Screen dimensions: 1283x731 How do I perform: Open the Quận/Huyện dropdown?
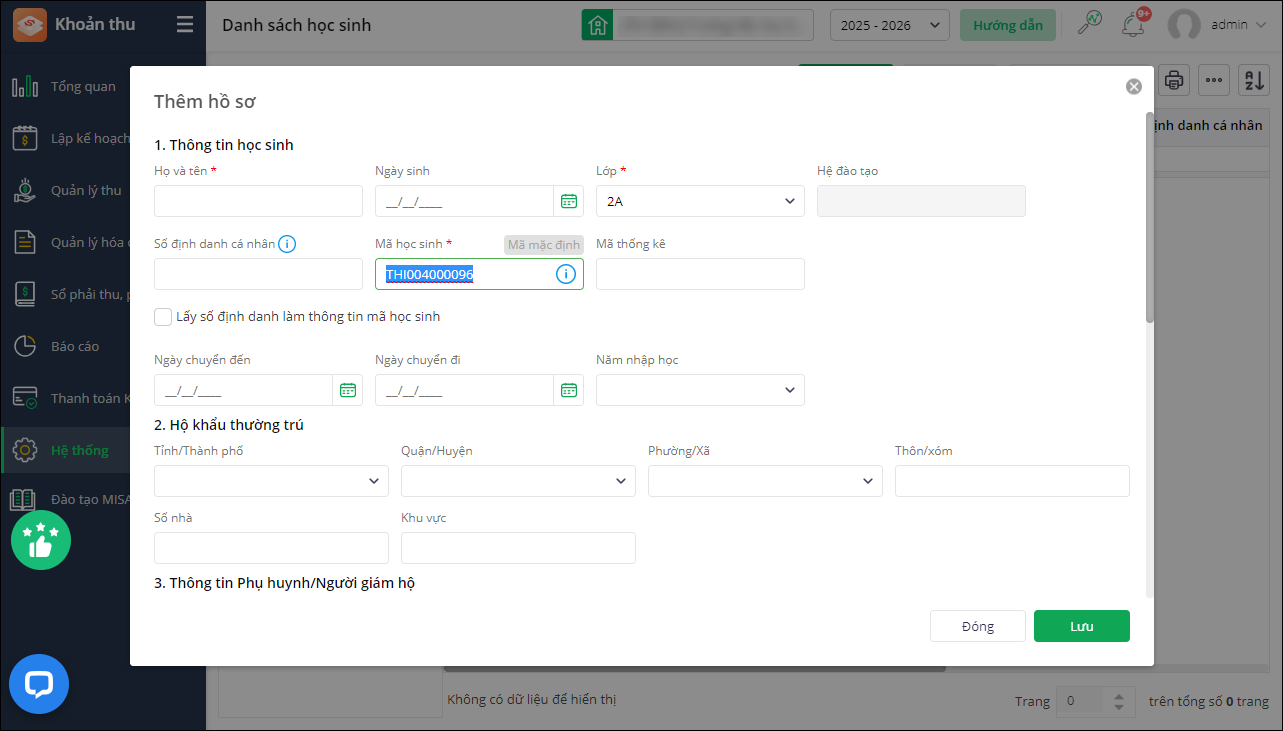point(518,481)
